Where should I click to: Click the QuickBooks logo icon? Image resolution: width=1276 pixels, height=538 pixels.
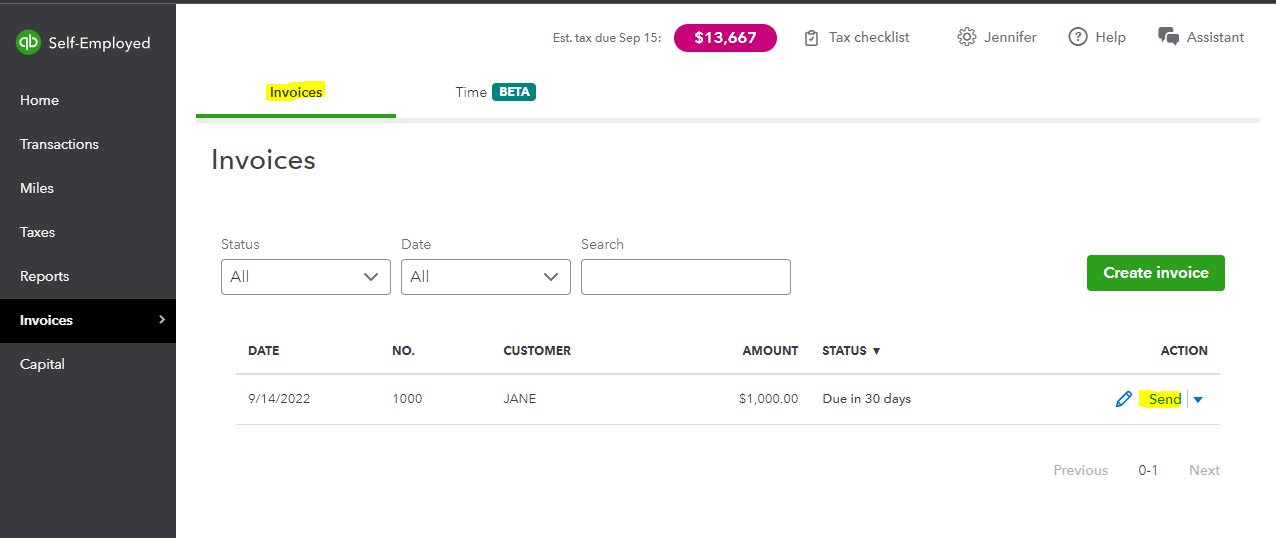(x=28, y=42)
